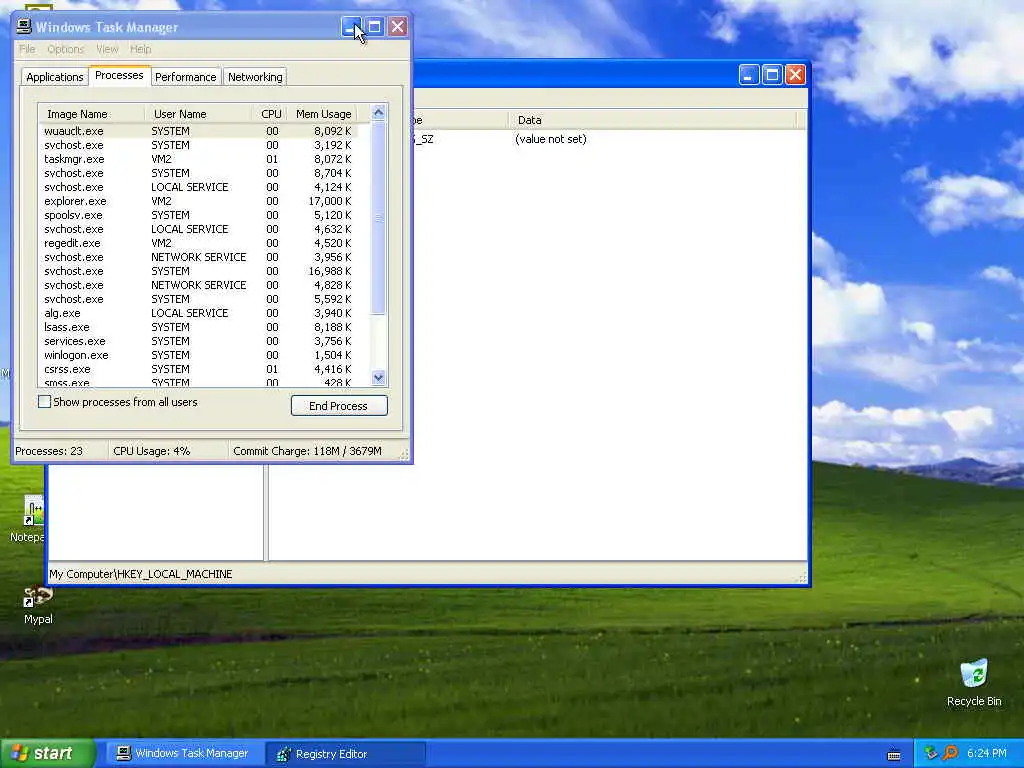Select the winlogon.exe process row
Image resolution: width=1024 pixels, height=768 pixels.
click(199, 355)
